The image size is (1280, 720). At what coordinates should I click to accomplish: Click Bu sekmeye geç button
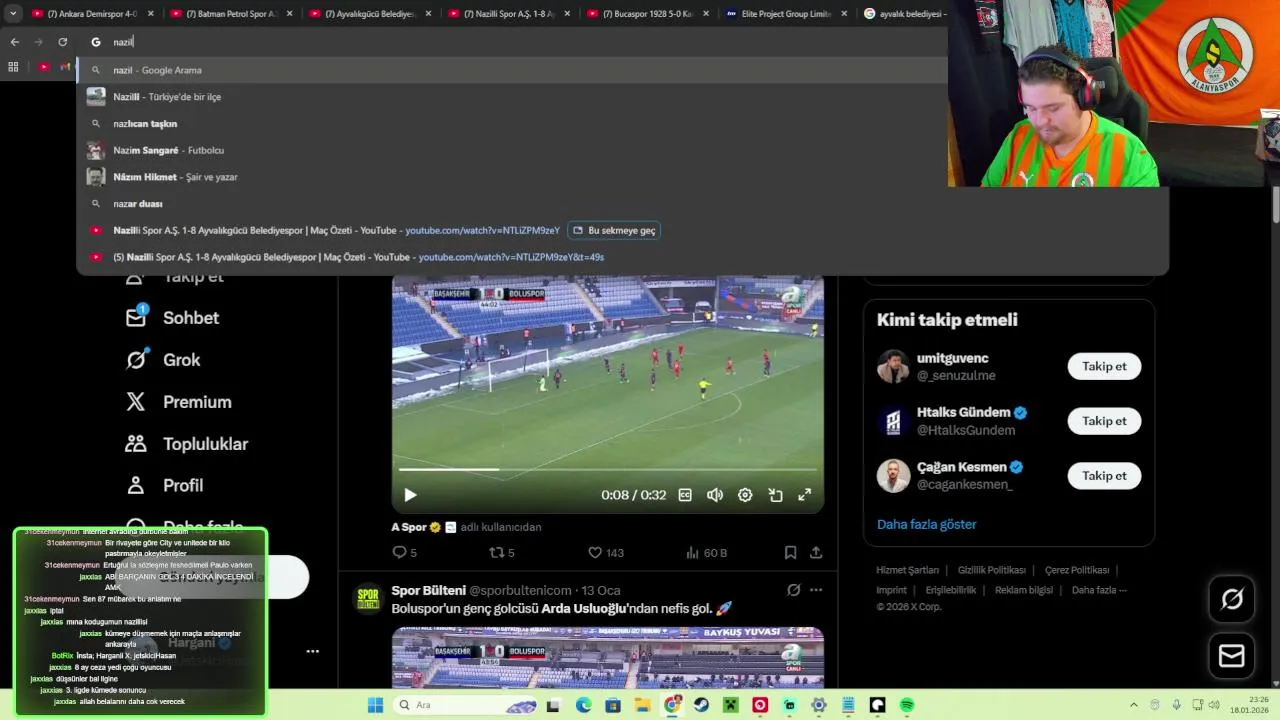tap(614, 230)
